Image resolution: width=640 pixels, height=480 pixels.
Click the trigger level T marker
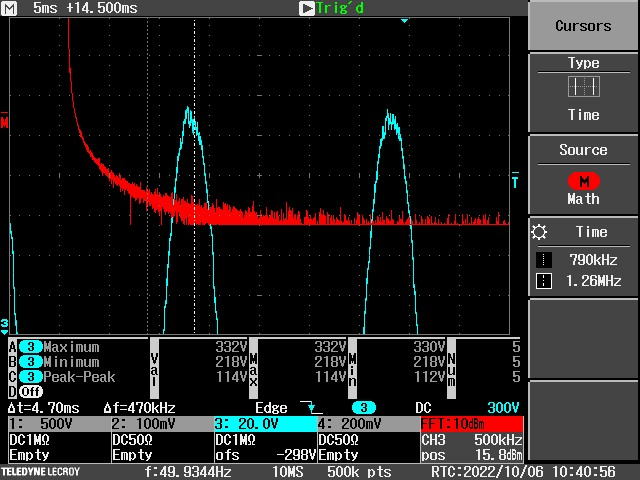coord(515,181)
